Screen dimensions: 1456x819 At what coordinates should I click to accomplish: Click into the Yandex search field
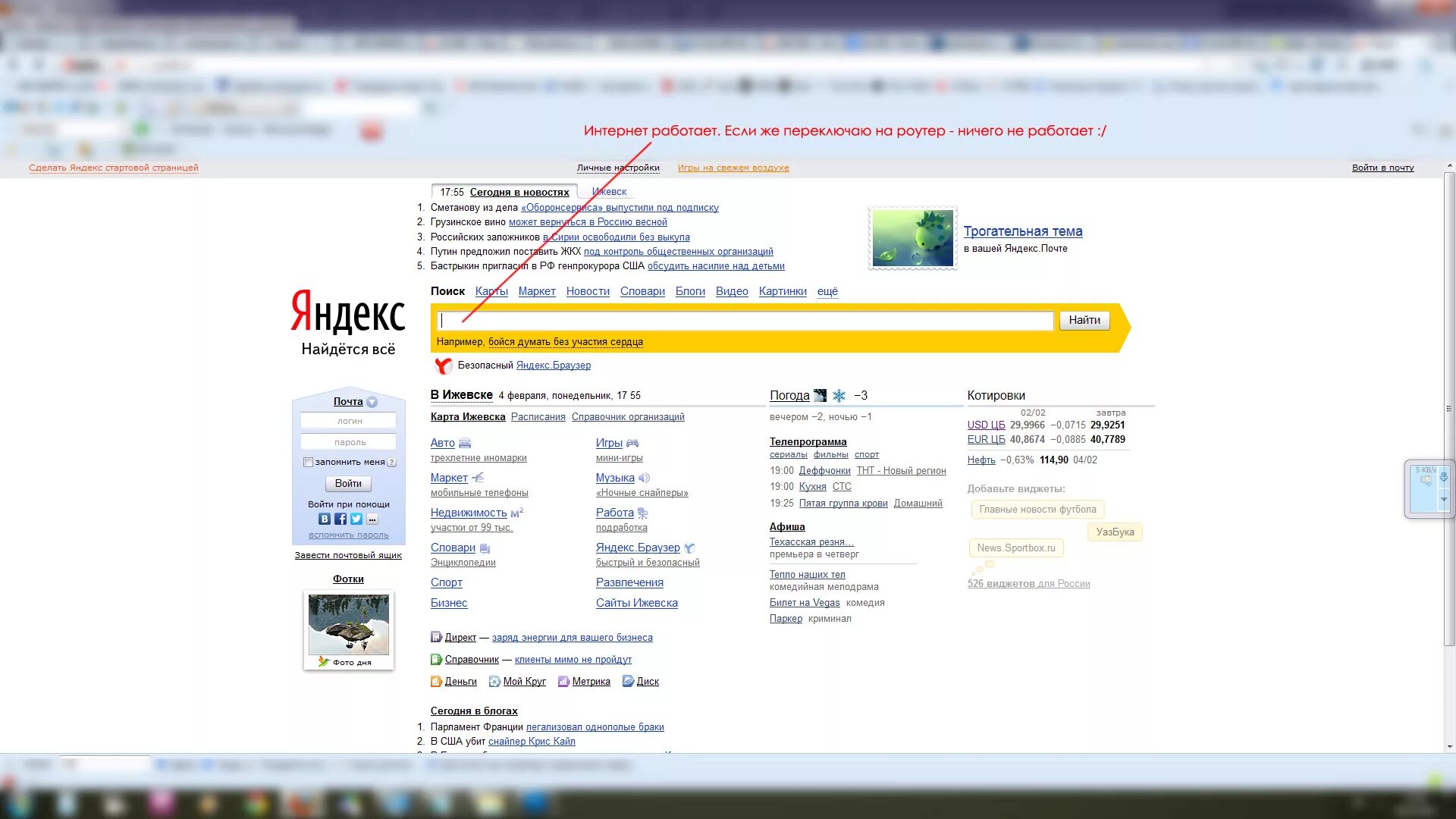pyautogui.click(x=745, y=321)
